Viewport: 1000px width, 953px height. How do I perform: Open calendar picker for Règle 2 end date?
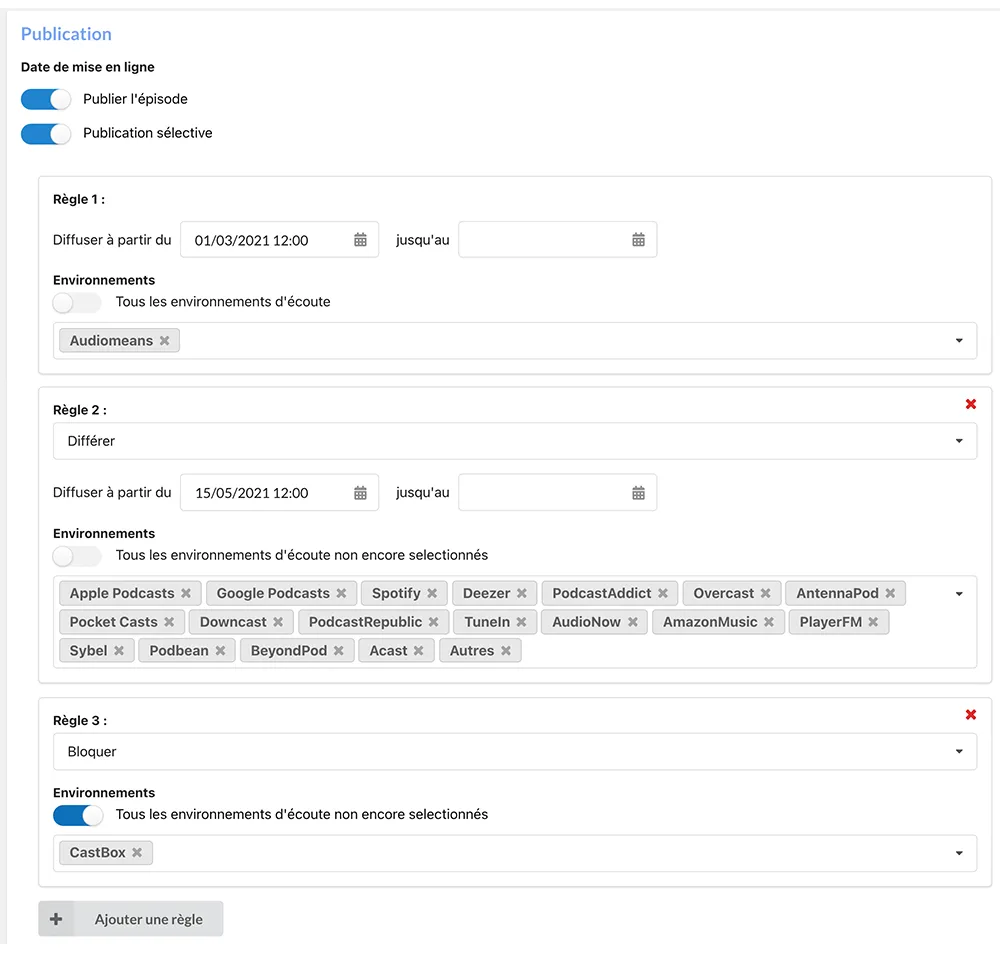(638, 493)
